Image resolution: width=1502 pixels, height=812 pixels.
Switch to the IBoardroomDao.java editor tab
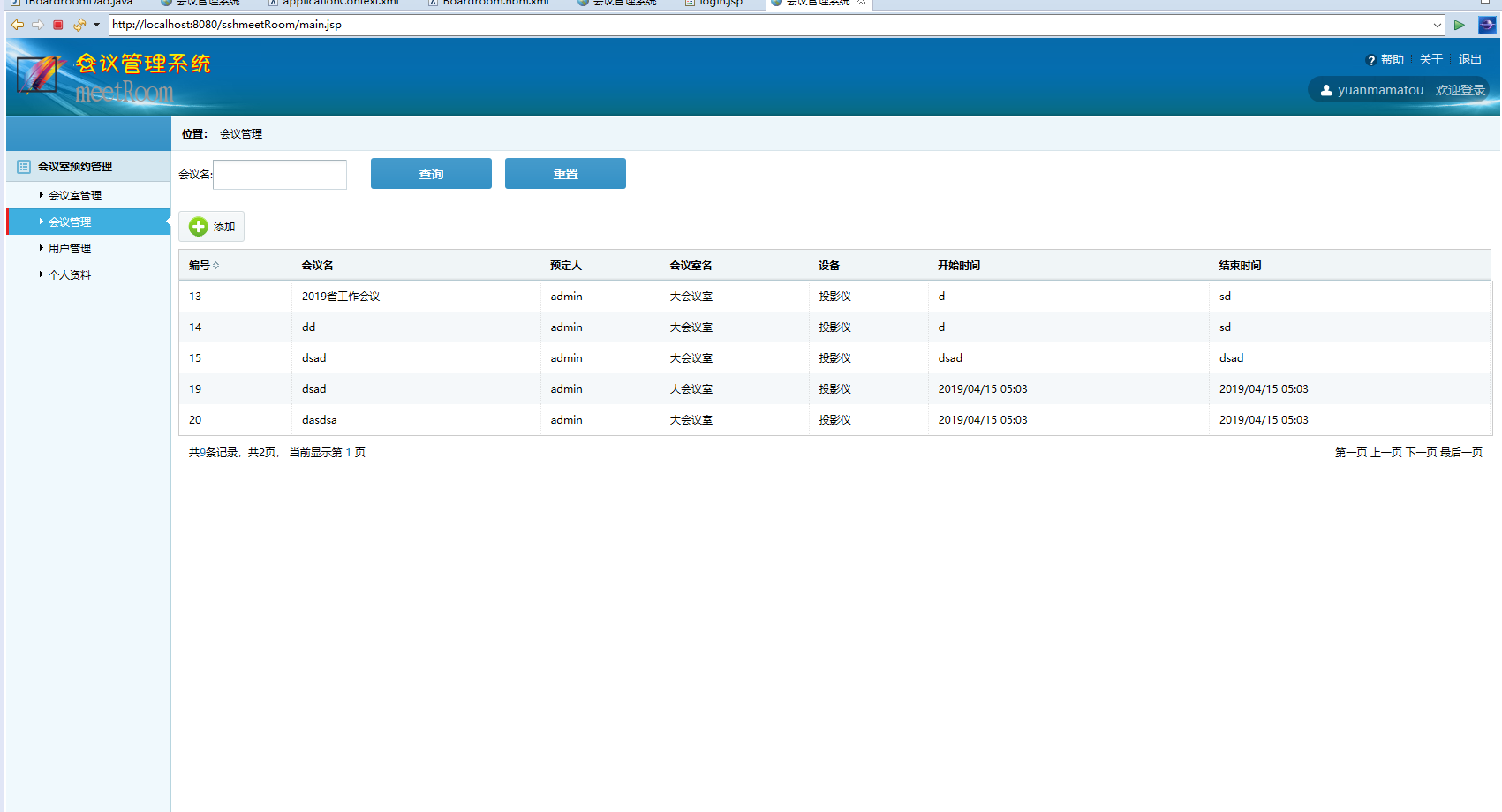tap(71, 3)
